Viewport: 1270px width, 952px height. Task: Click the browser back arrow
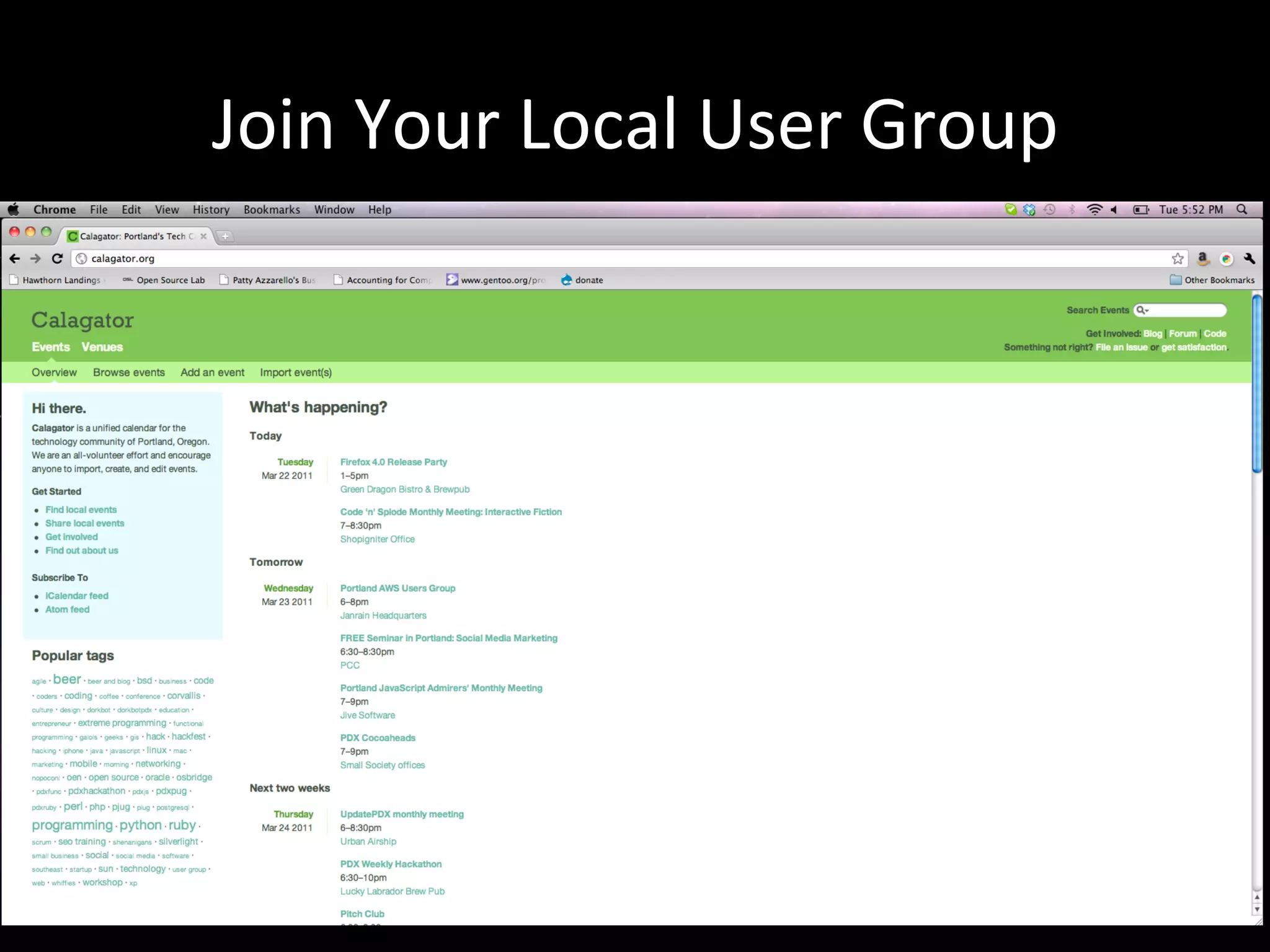pyautogui.click(x=15, y=258)
